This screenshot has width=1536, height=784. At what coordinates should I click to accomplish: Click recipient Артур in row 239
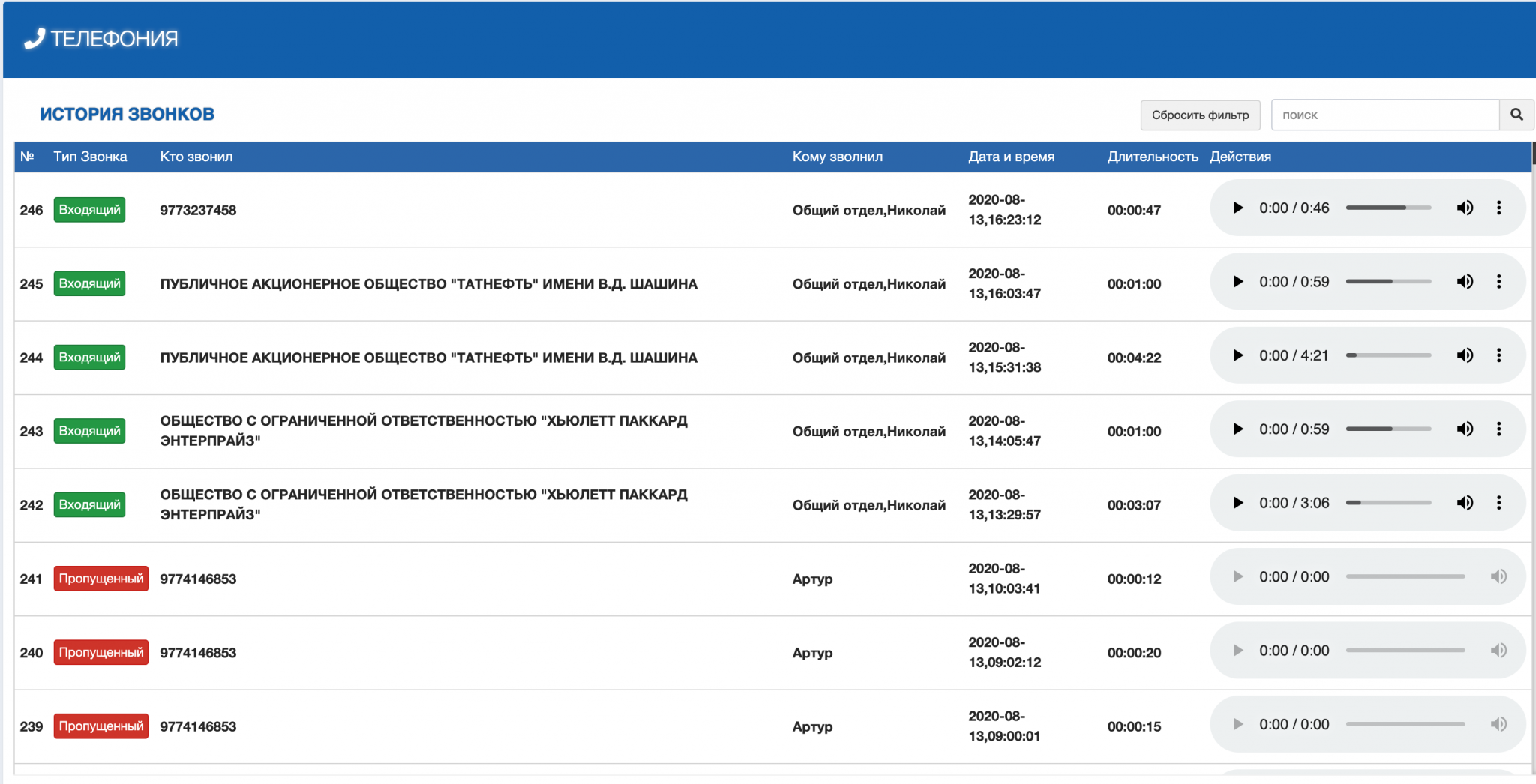pyautogui.click(x=812, y=726)
